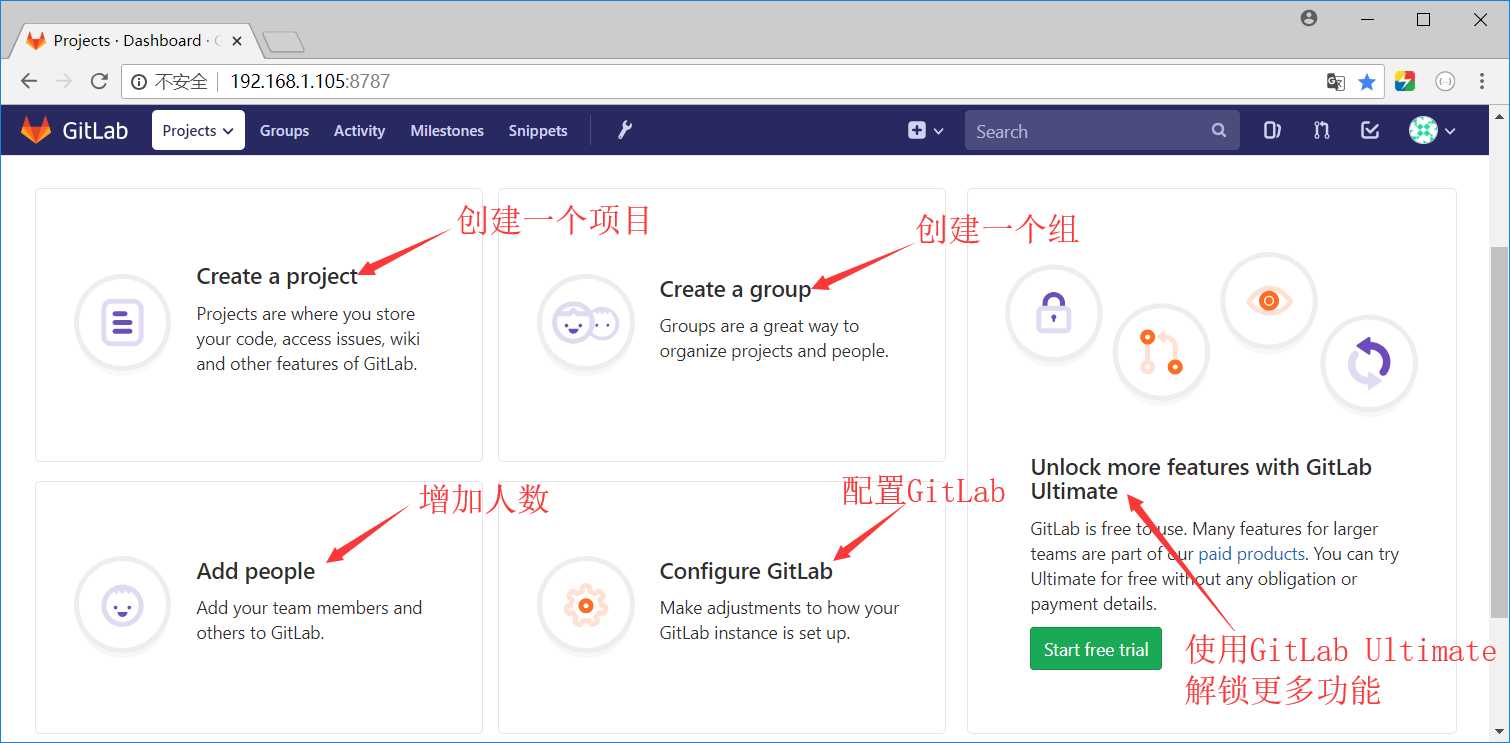Click text 'Groups are a great way to'
Viewport: 1510px width, 743px height.
(759, 326)
